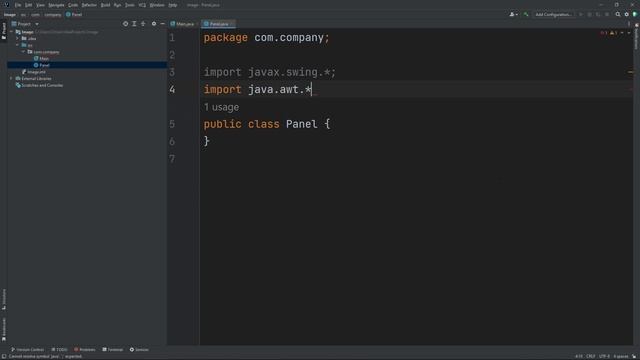Open VCS menu
The width and height of the screenshot is (640, 360).
pyautogui.click(x=142, y=5)
